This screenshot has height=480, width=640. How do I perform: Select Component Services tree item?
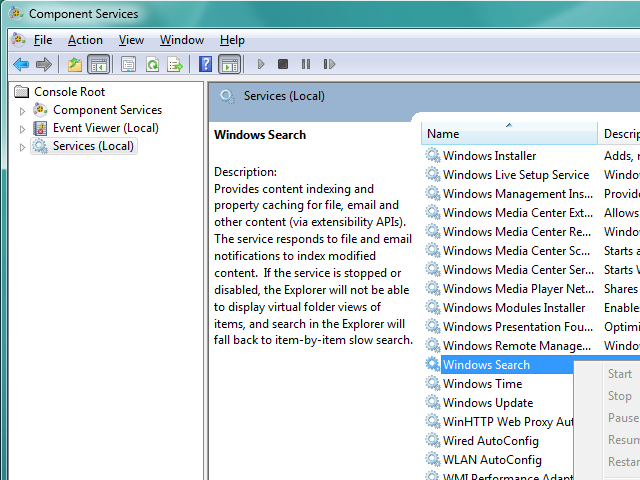pos(107,110)
